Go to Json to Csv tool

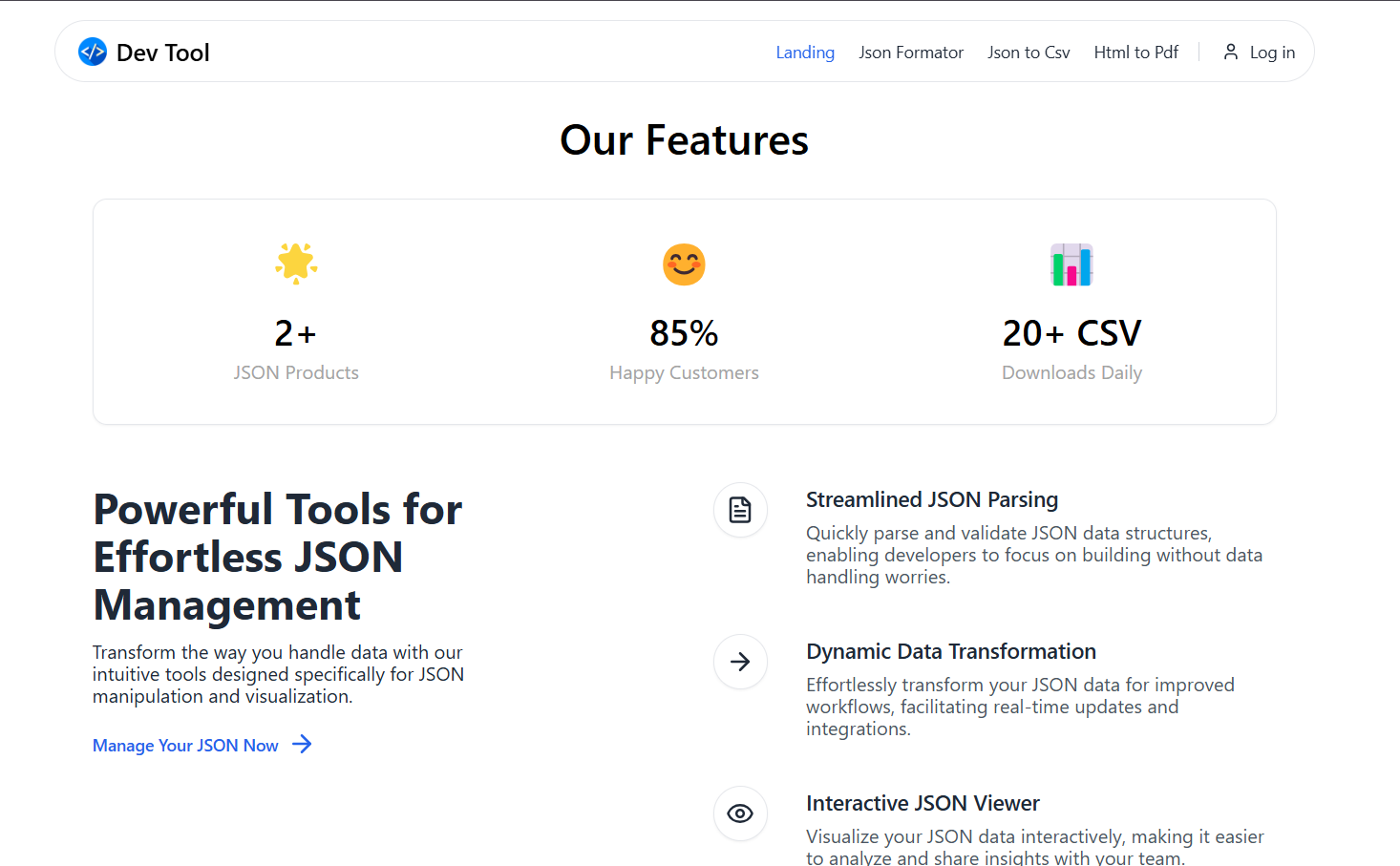[1029, 53]
